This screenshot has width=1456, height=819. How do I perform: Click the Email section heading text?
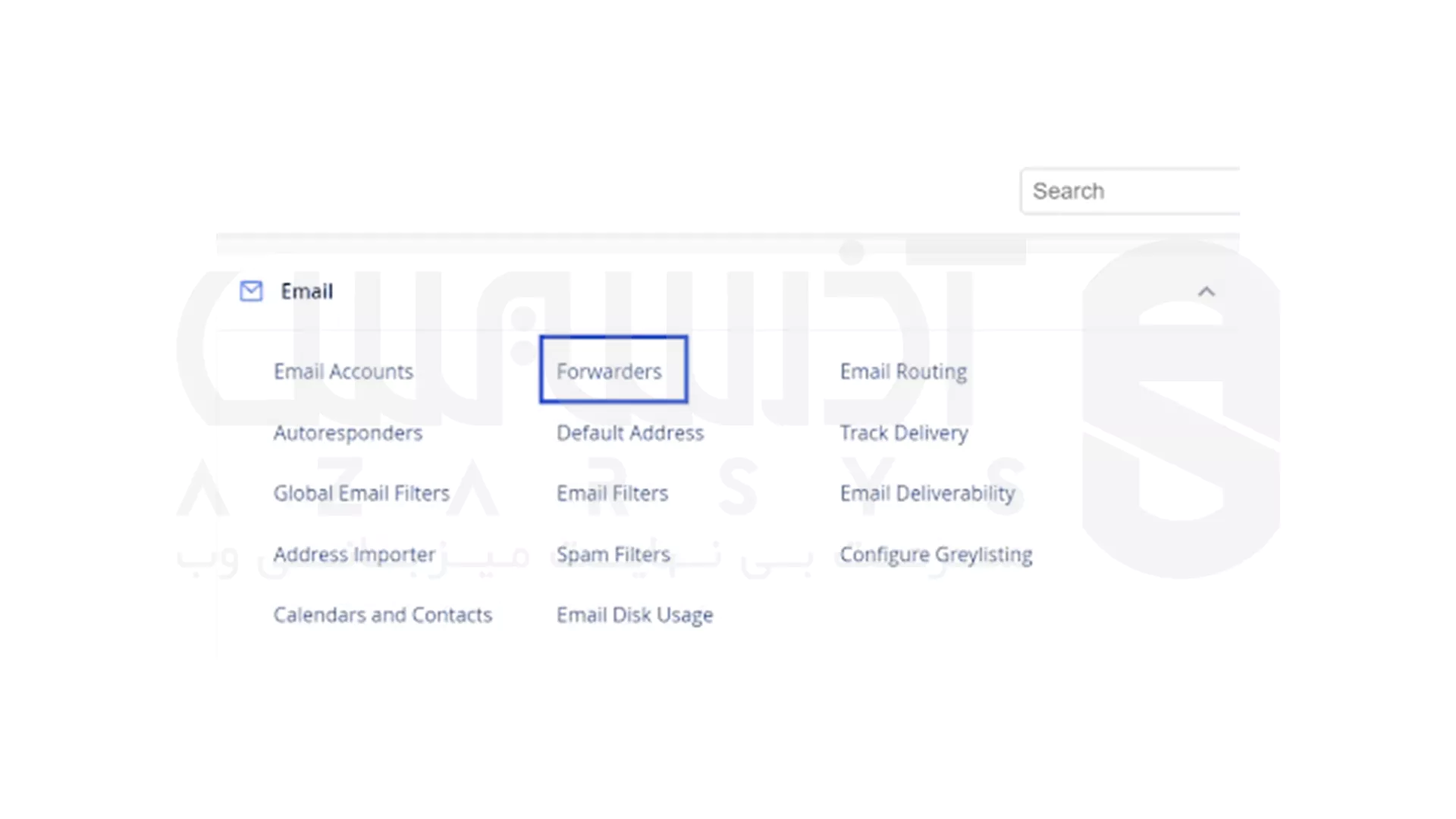coord(307,291)
